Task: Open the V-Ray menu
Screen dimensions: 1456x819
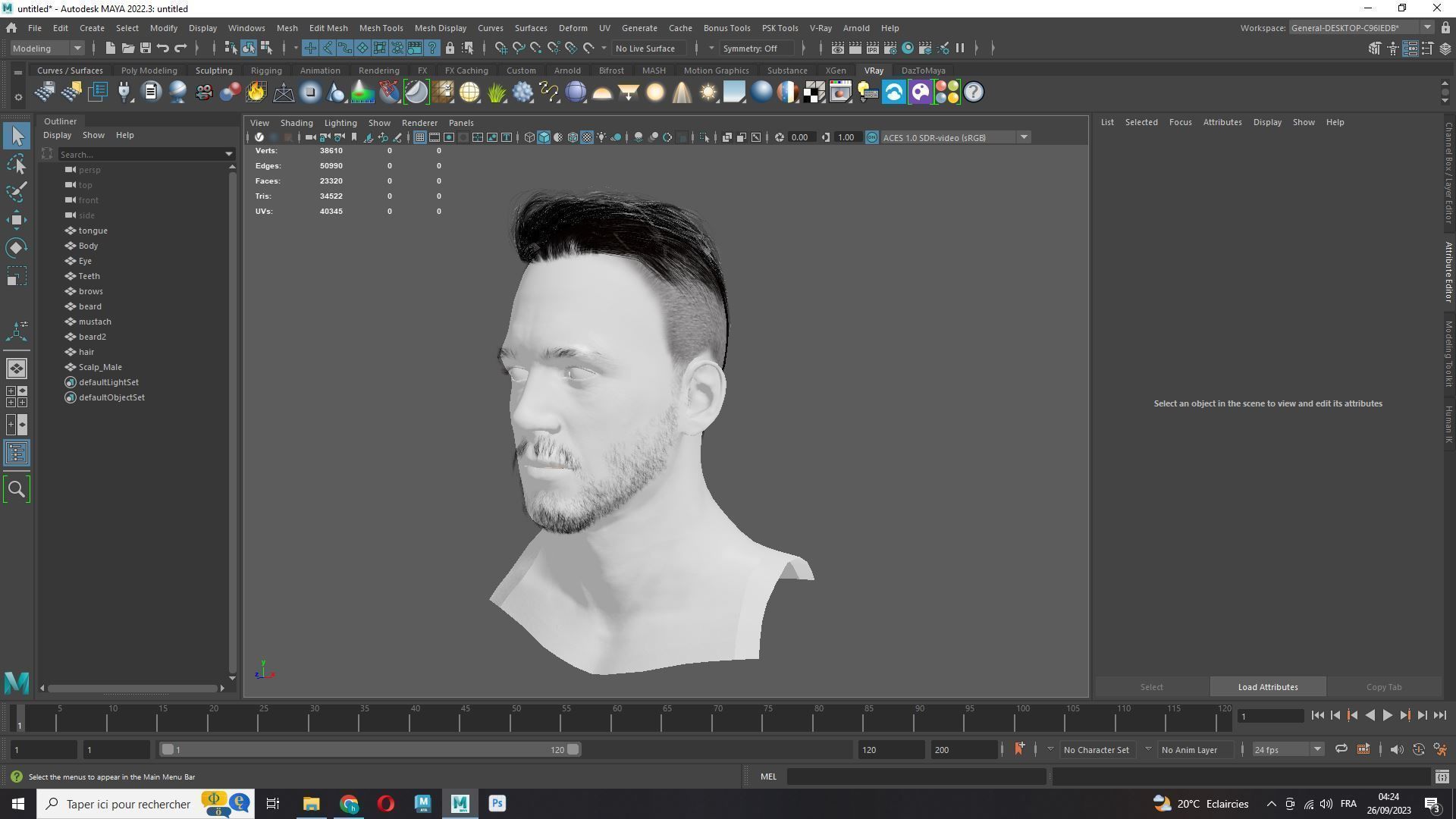Action: pyautogui.click(x=821, y=28)
